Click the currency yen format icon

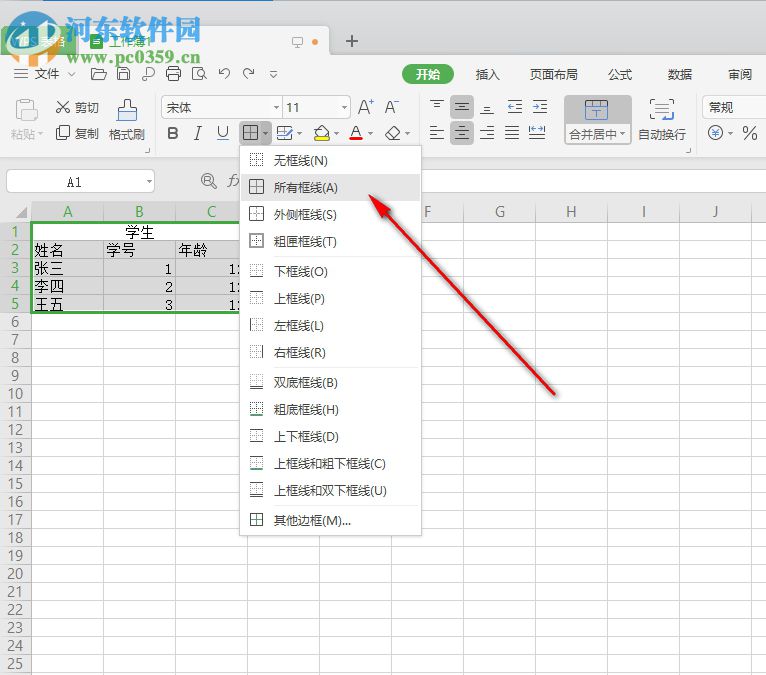tap(715, 133)
